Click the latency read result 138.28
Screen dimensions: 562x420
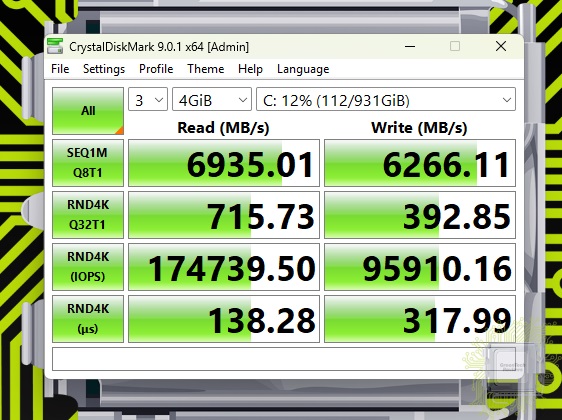224,319
